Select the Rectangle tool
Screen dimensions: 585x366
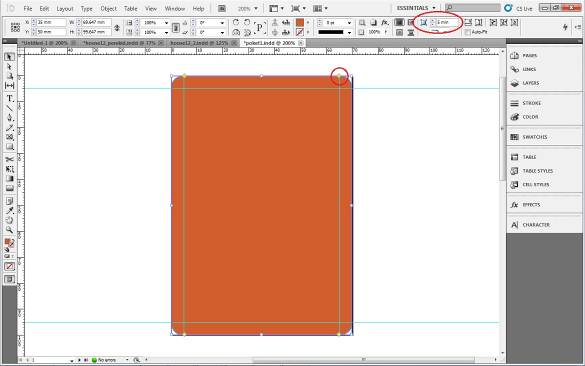[x=9, y=147]
